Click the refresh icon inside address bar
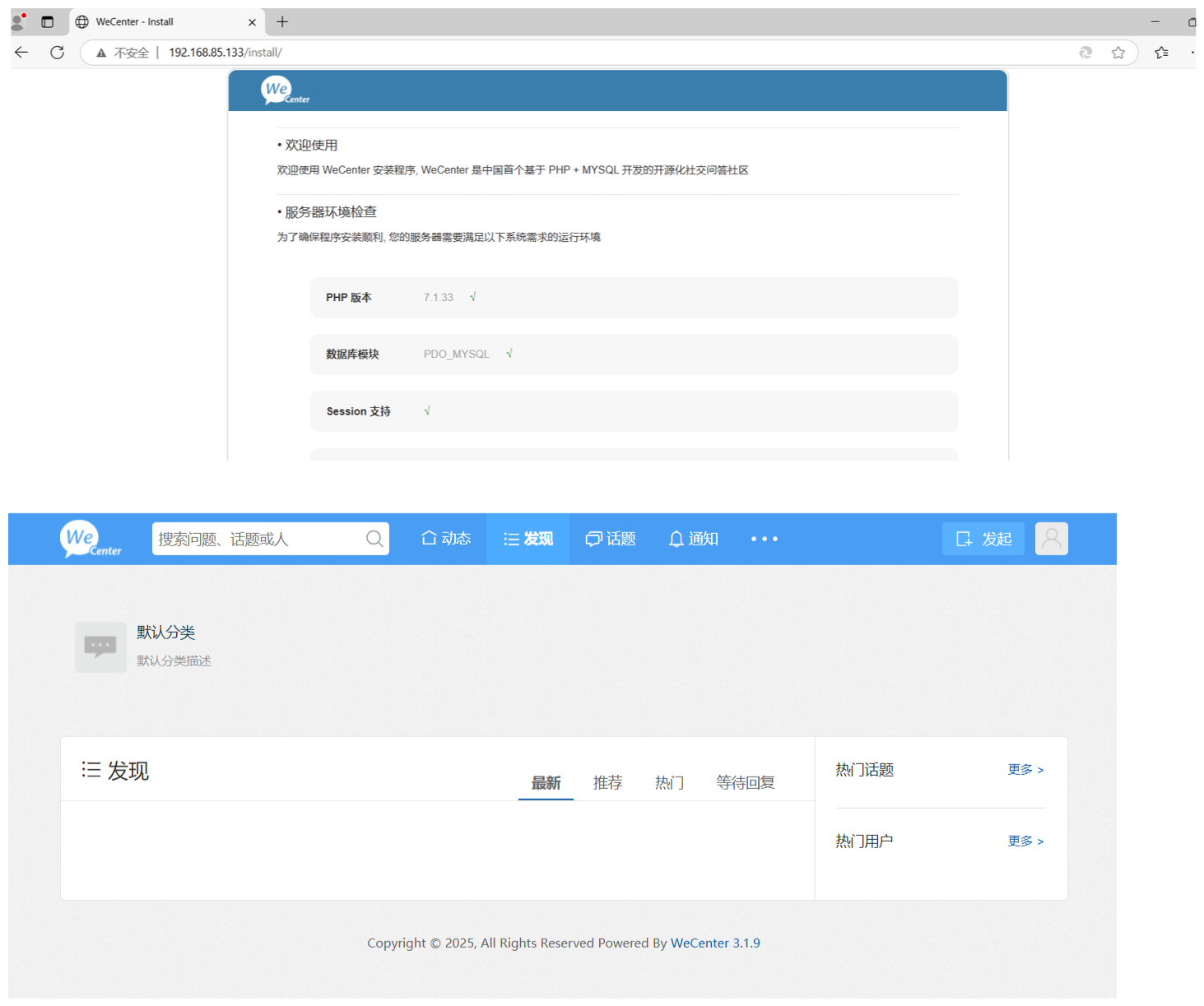The height and width of the screenshot is (1006, 1204). click(x=1085, y=53)
